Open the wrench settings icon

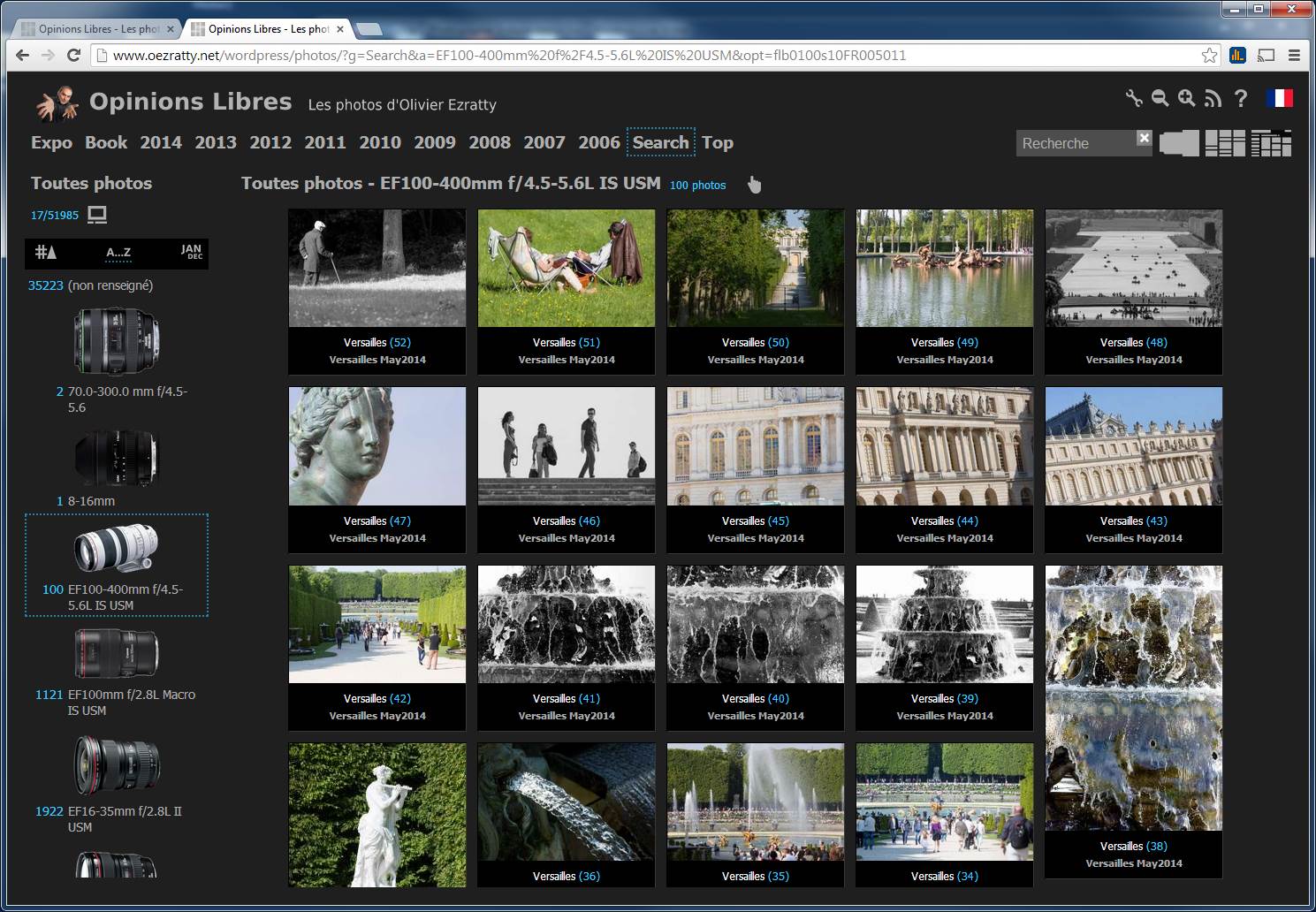coord(1134,98)
